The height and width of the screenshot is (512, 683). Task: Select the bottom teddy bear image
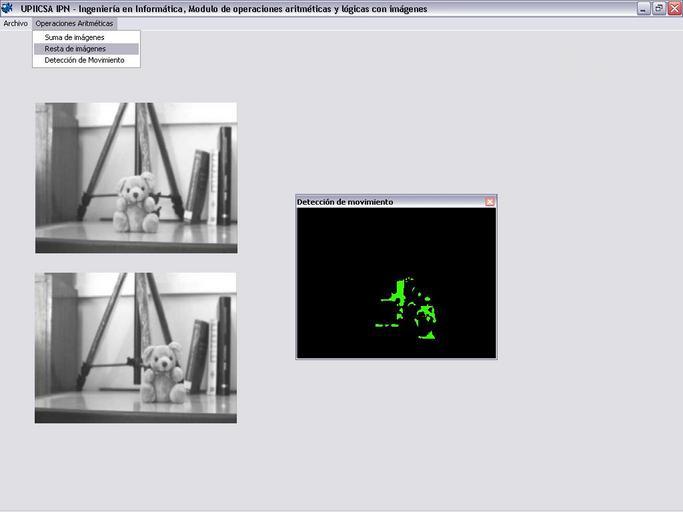pos(136,348)
